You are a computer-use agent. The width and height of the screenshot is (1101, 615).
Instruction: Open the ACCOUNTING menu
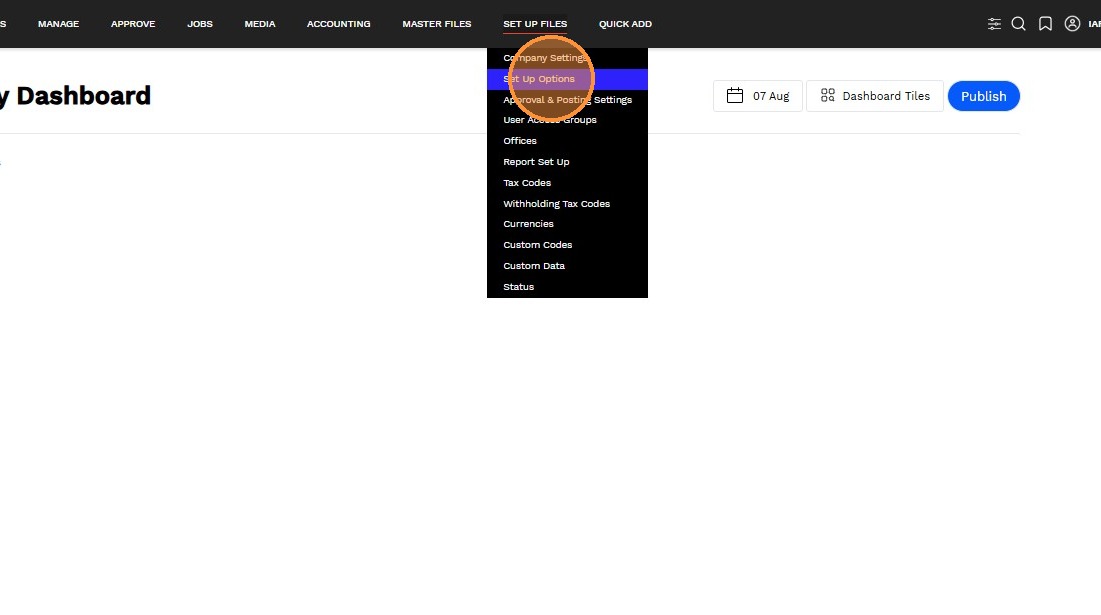pyautogui.click(x=338, y=24)
